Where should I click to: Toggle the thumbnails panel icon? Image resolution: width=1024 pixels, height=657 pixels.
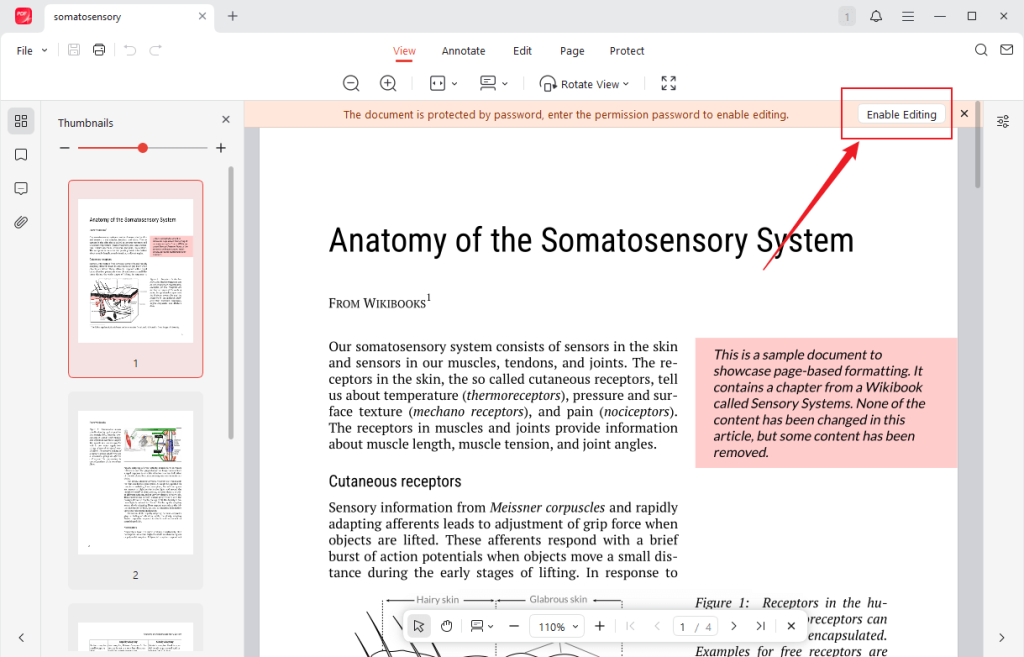(21, 121)
